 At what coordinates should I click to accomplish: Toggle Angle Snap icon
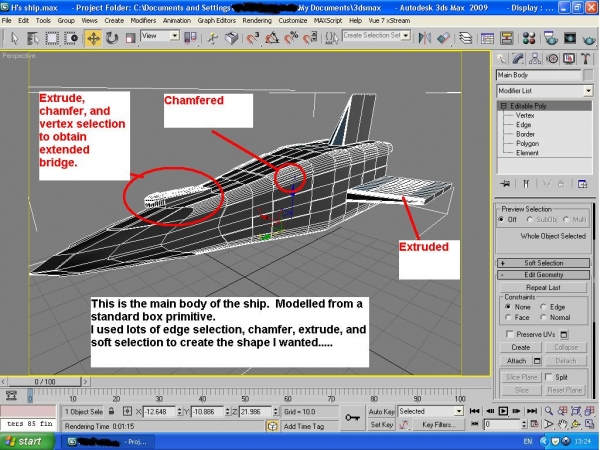point(272,38)
